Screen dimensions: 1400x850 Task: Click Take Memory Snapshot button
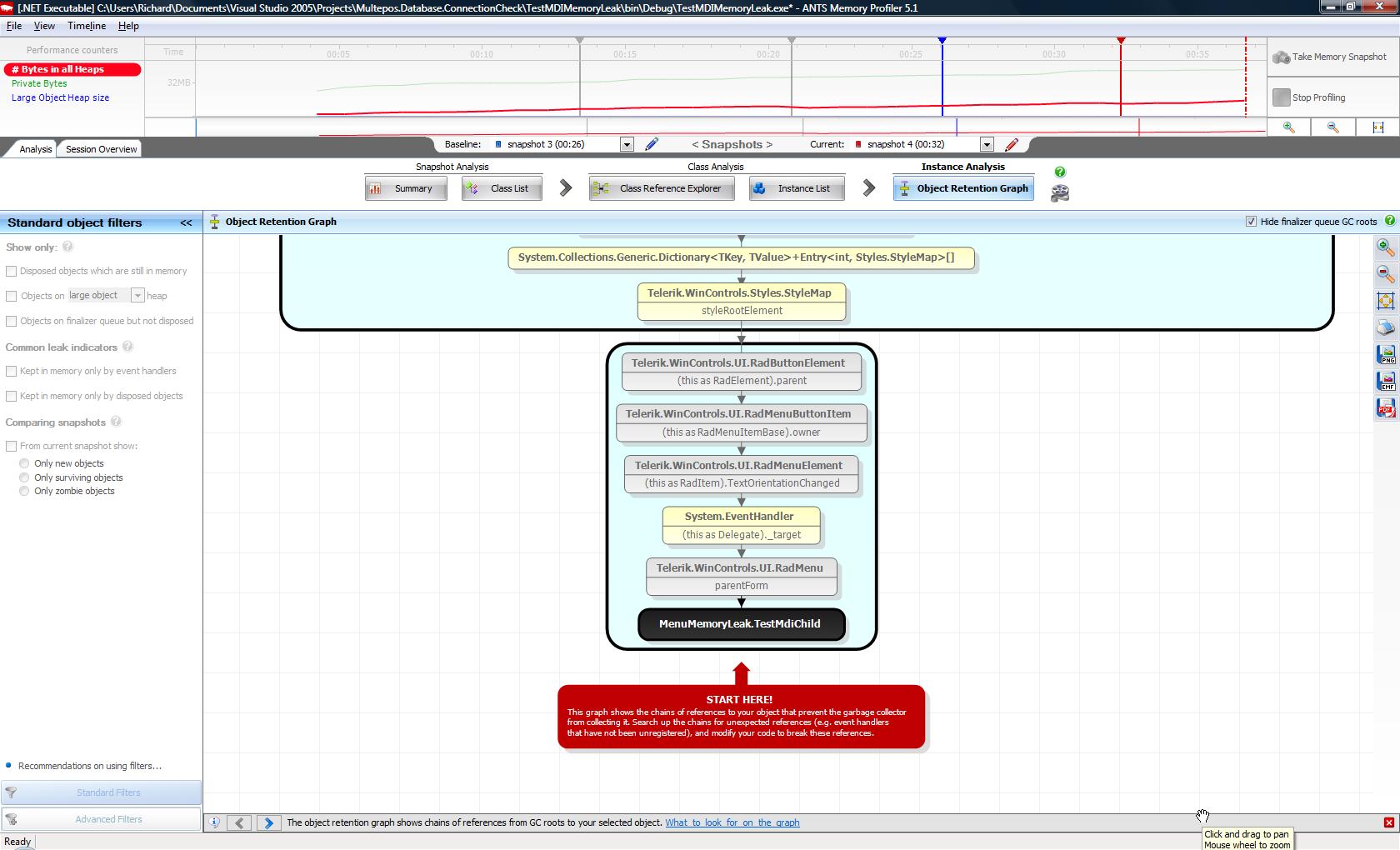1332,57
